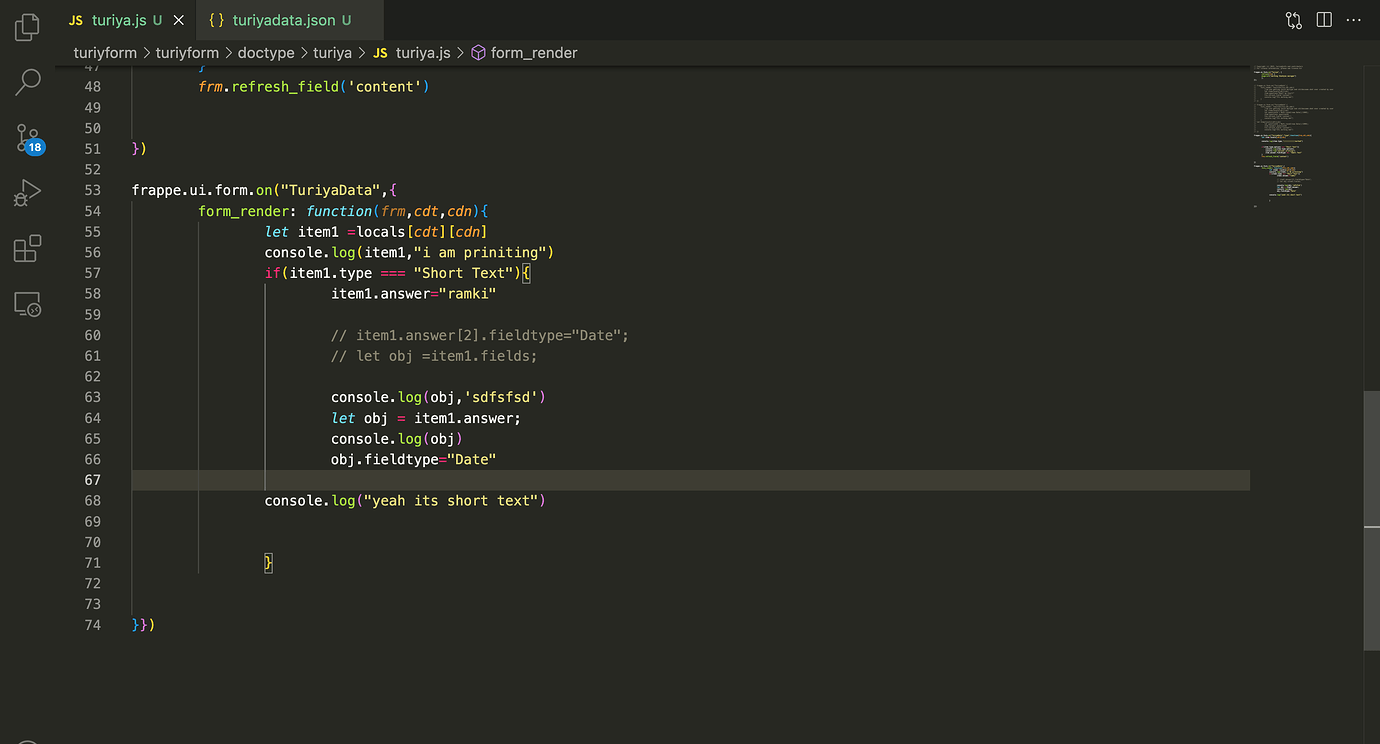Click line number 57 in the gutter

(93, 273)
